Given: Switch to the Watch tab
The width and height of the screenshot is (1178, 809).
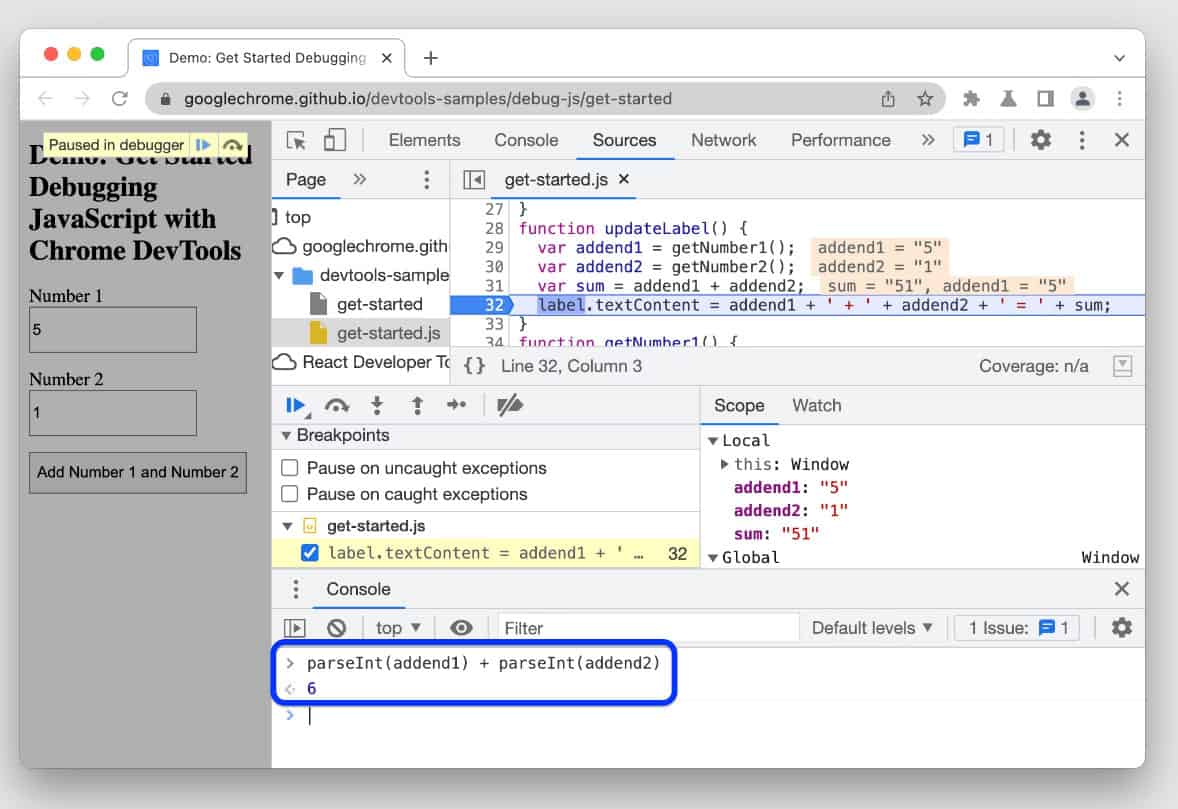Looking at the screenshot, I should pyautogui.click(x=817, y=406).
